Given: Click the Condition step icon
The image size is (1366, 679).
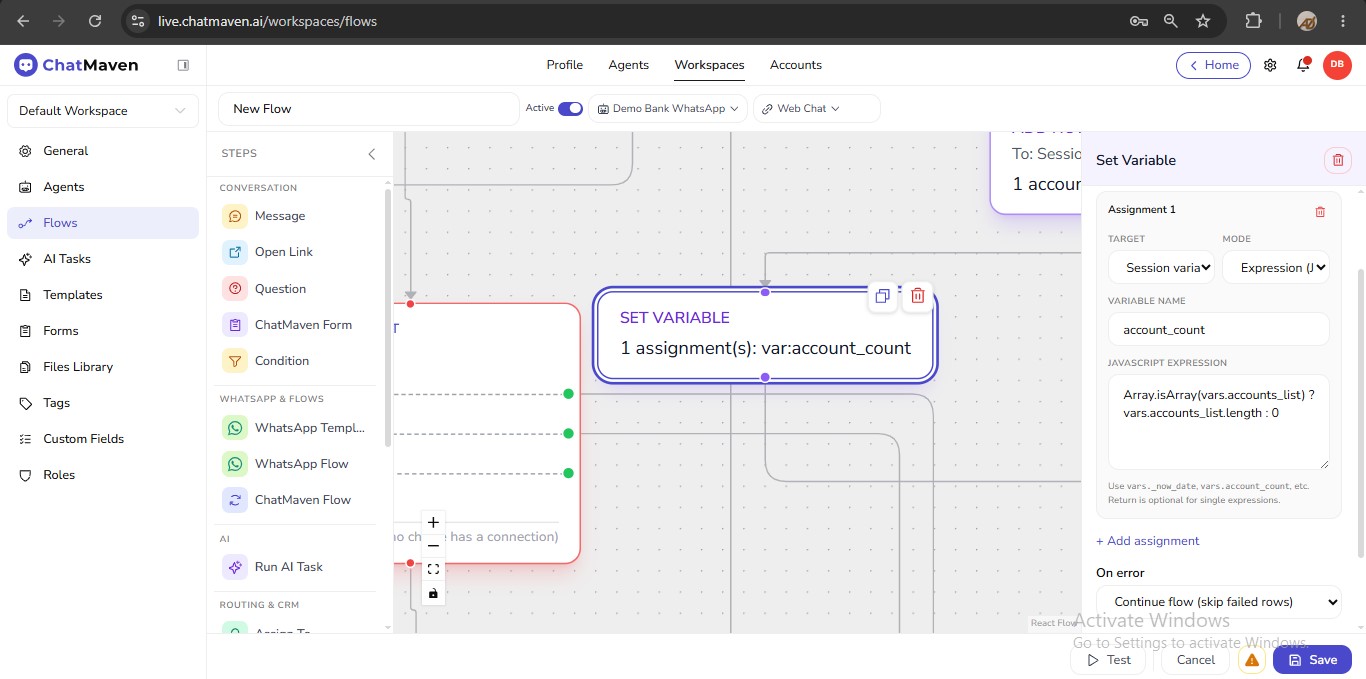Looking at the screenshot, I should [235, 361].
